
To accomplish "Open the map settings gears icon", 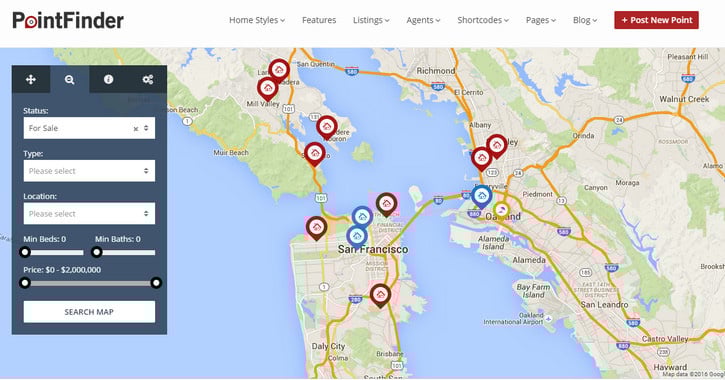I will coord(147,80).
